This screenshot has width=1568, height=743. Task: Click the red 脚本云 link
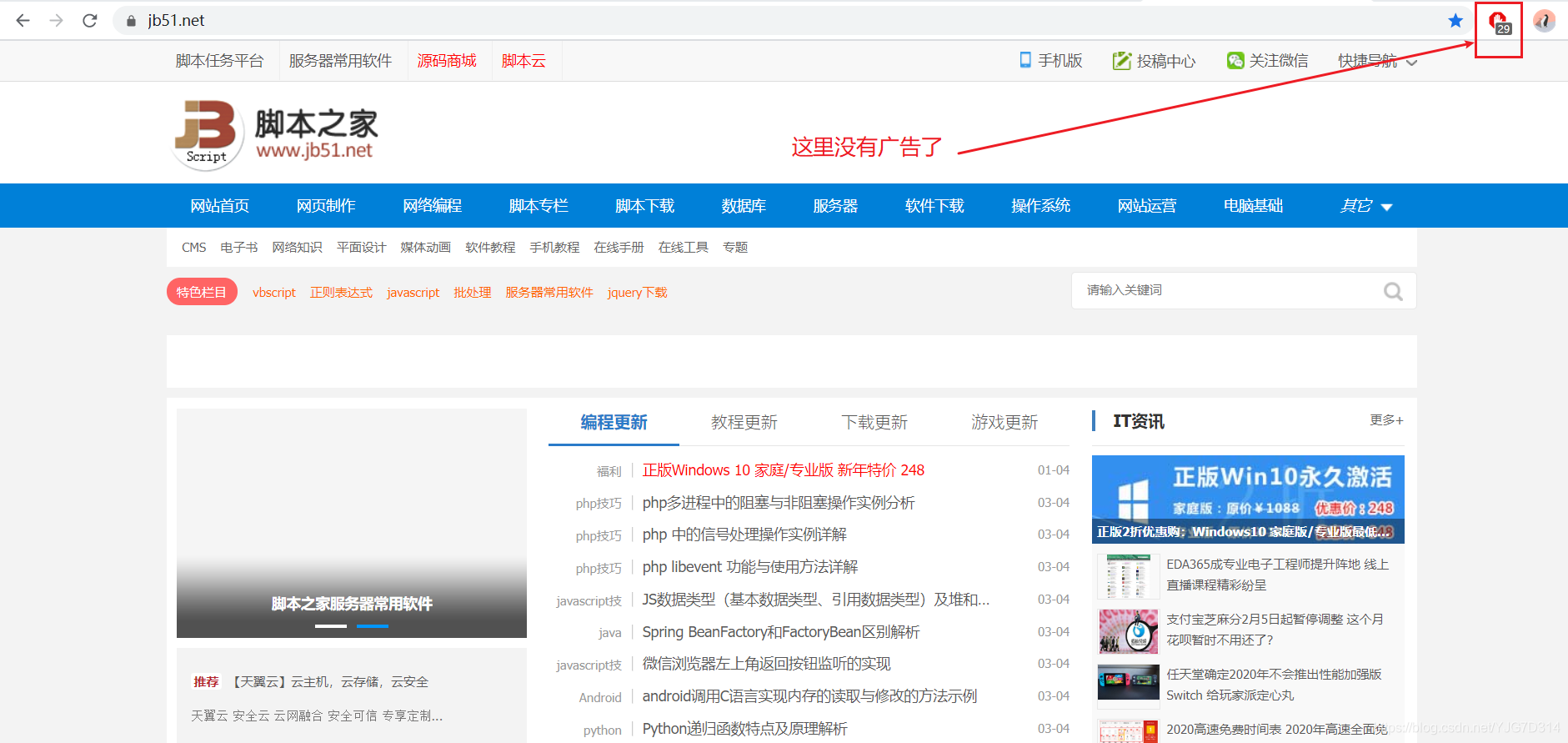(524, 61)
